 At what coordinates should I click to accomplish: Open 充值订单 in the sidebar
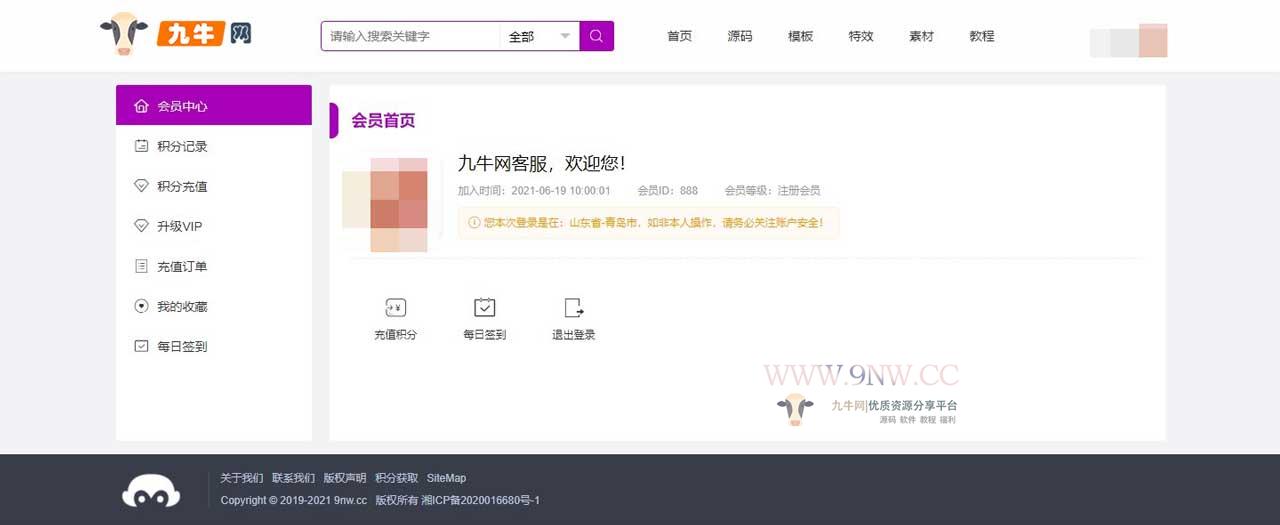[x=214, y=266]
